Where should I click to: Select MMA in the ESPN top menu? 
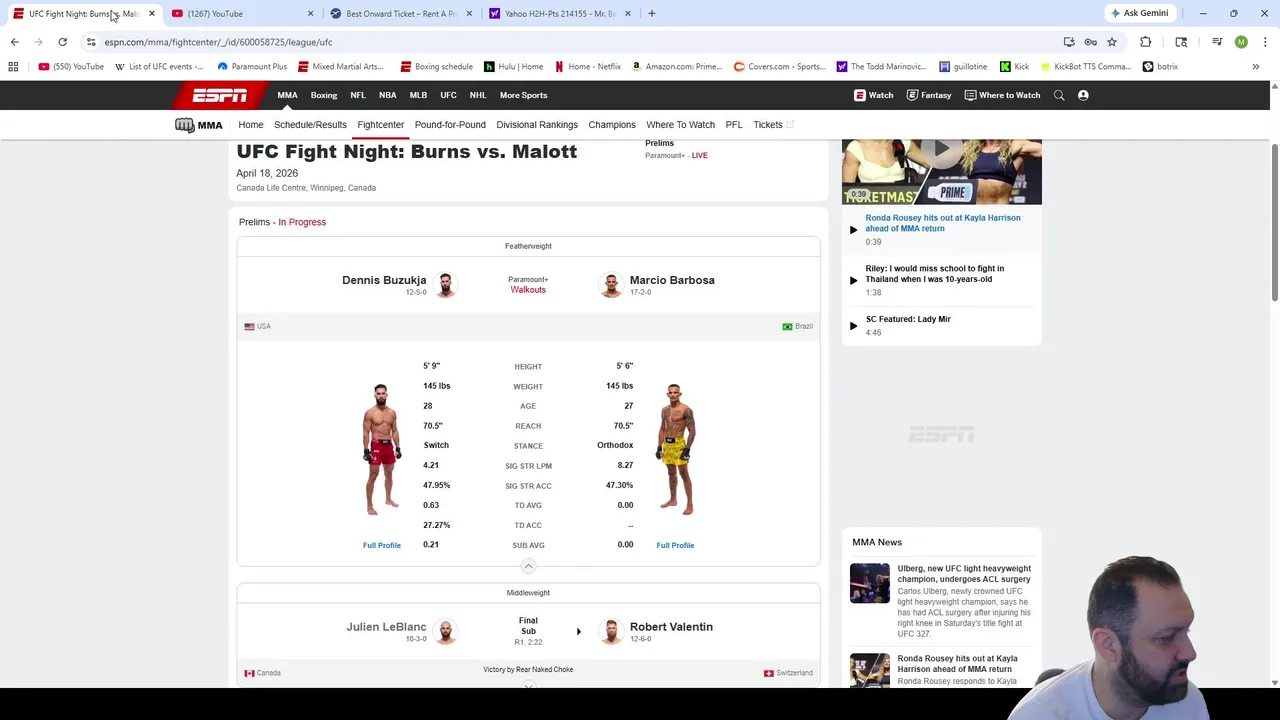coord(287,95)
